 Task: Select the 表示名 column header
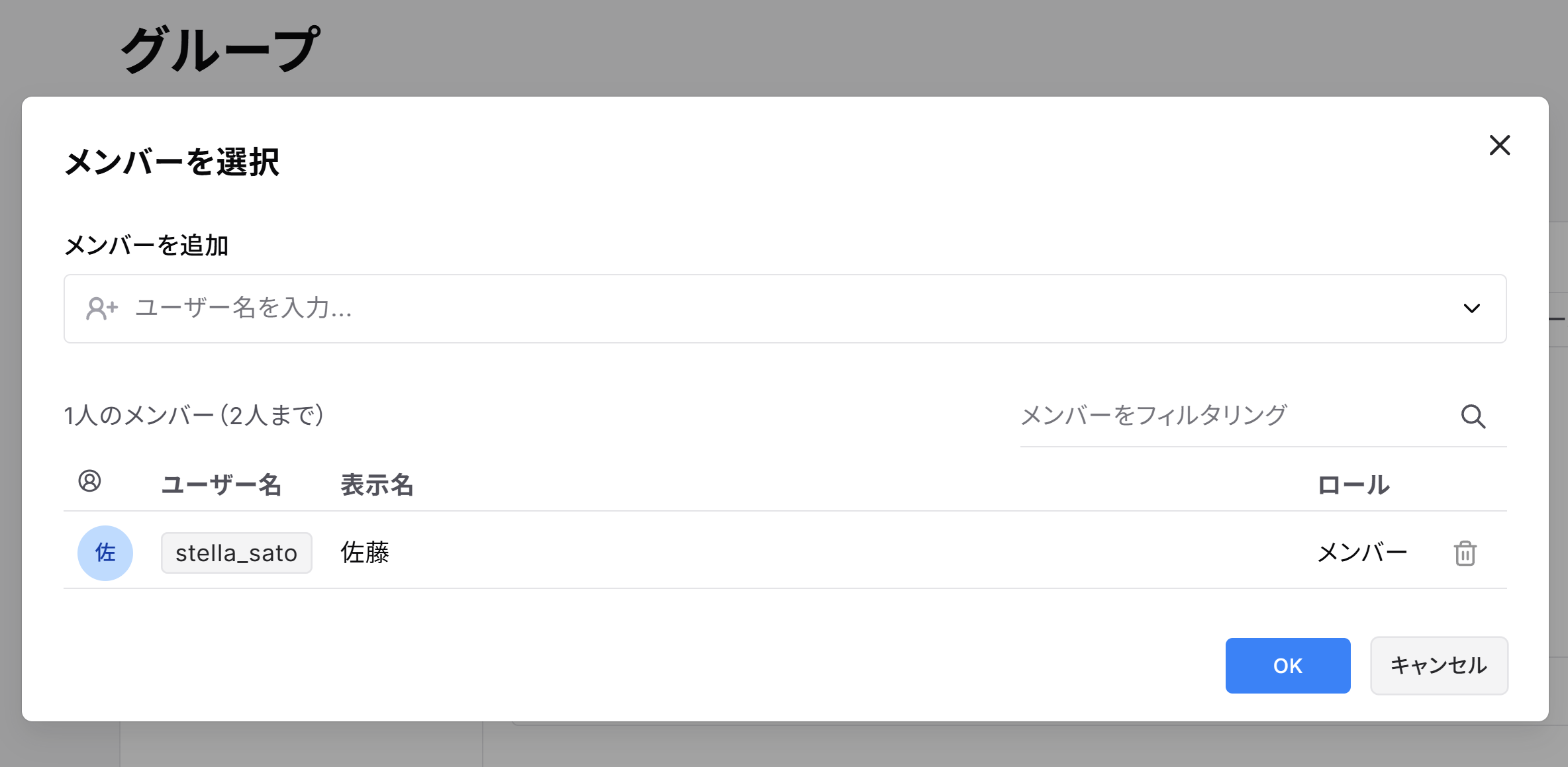point(376,485)
